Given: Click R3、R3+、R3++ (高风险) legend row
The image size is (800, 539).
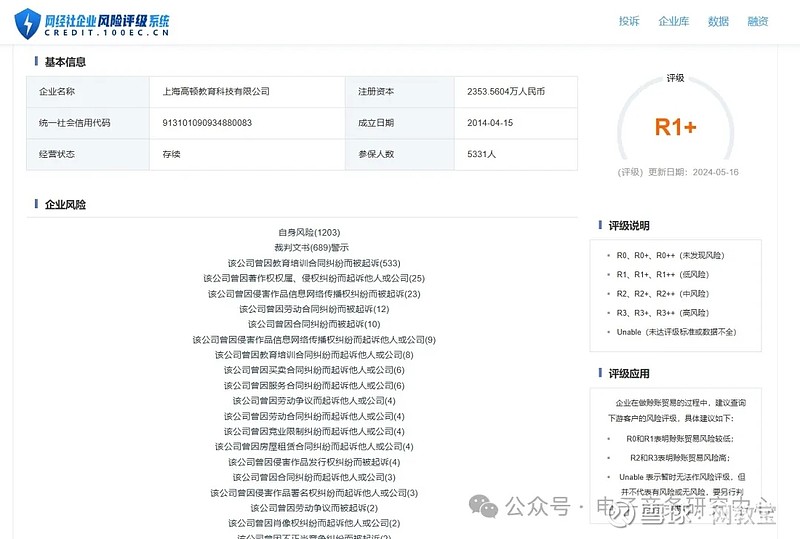Looking at the screenshot, I should (663, 313).
